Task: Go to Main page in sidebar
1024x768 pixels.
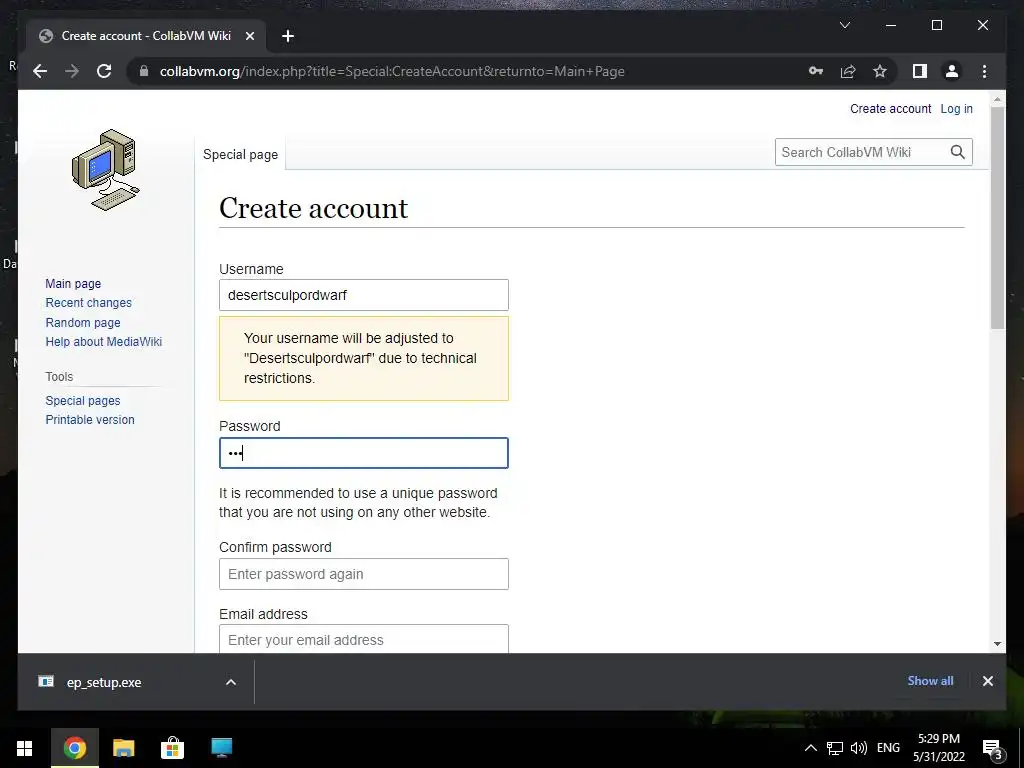Action: click(x=73, y=283)
